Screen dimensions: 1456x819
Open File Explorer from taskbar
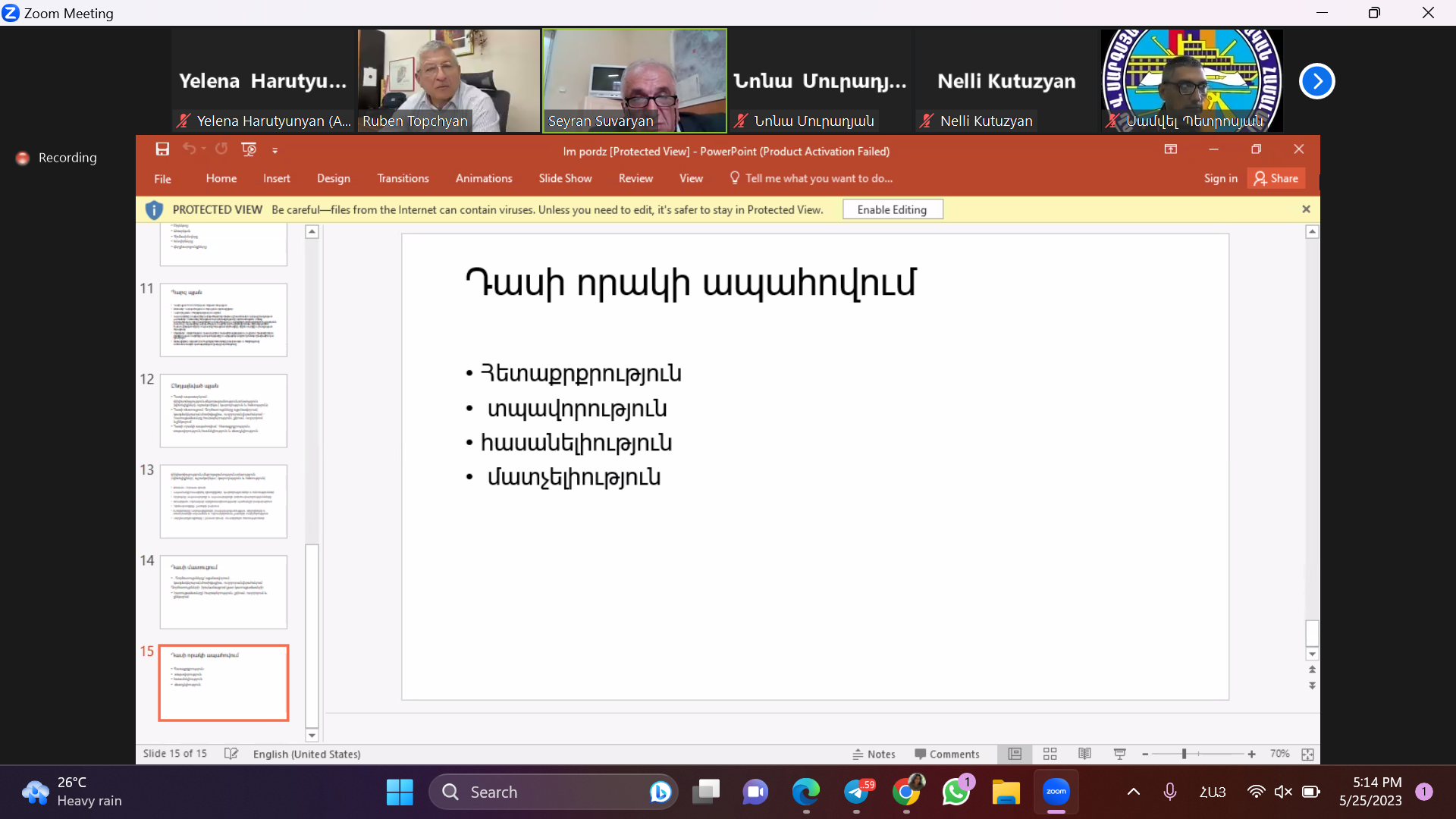tap(1006, 792)
